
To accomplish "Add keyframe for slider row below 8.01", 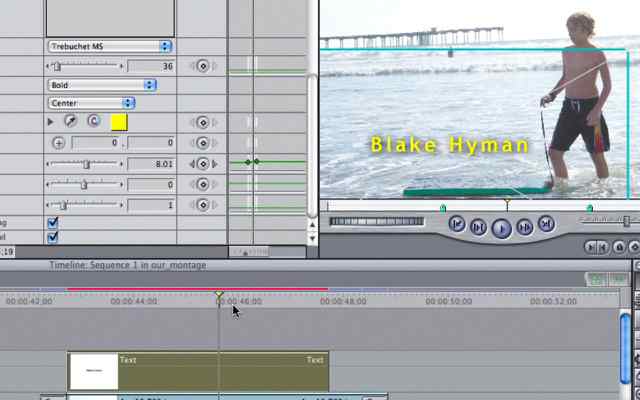I will pos(203,184).
